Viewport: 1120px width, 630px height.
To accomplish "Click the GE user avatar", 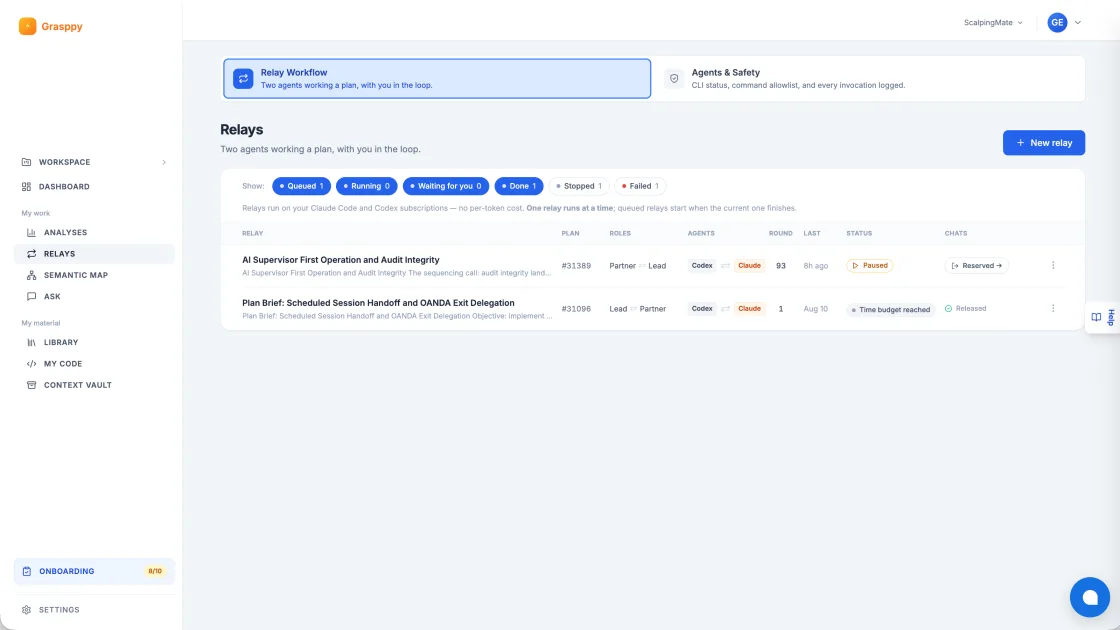I will pyautogui.click(x=1057, y=22).
